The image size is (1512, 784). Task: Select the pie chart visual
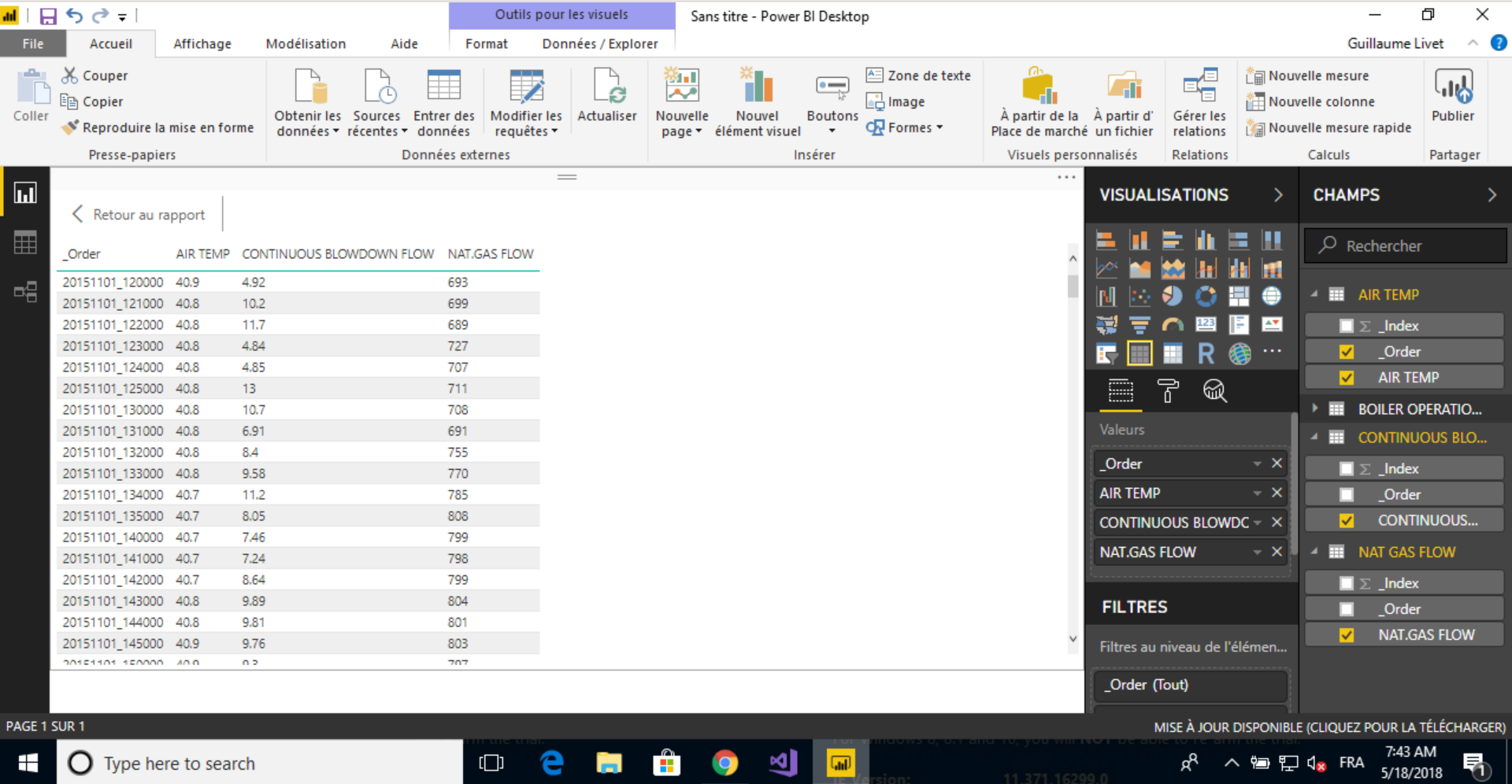click(x=1173, y=296)
